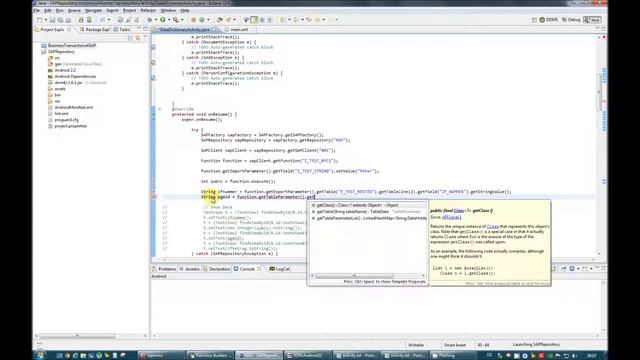
Task: Open dropdown next to External Tools icon
Action: click(182, 20)
